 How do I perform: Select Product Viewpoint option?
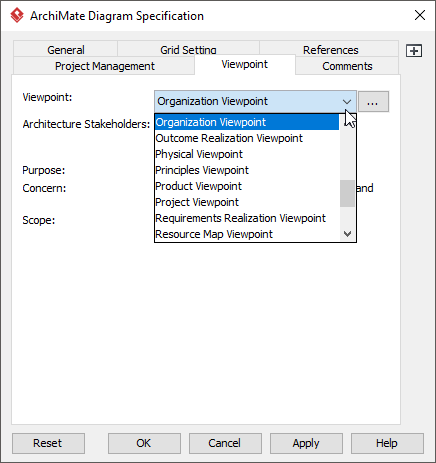(247, 186)
